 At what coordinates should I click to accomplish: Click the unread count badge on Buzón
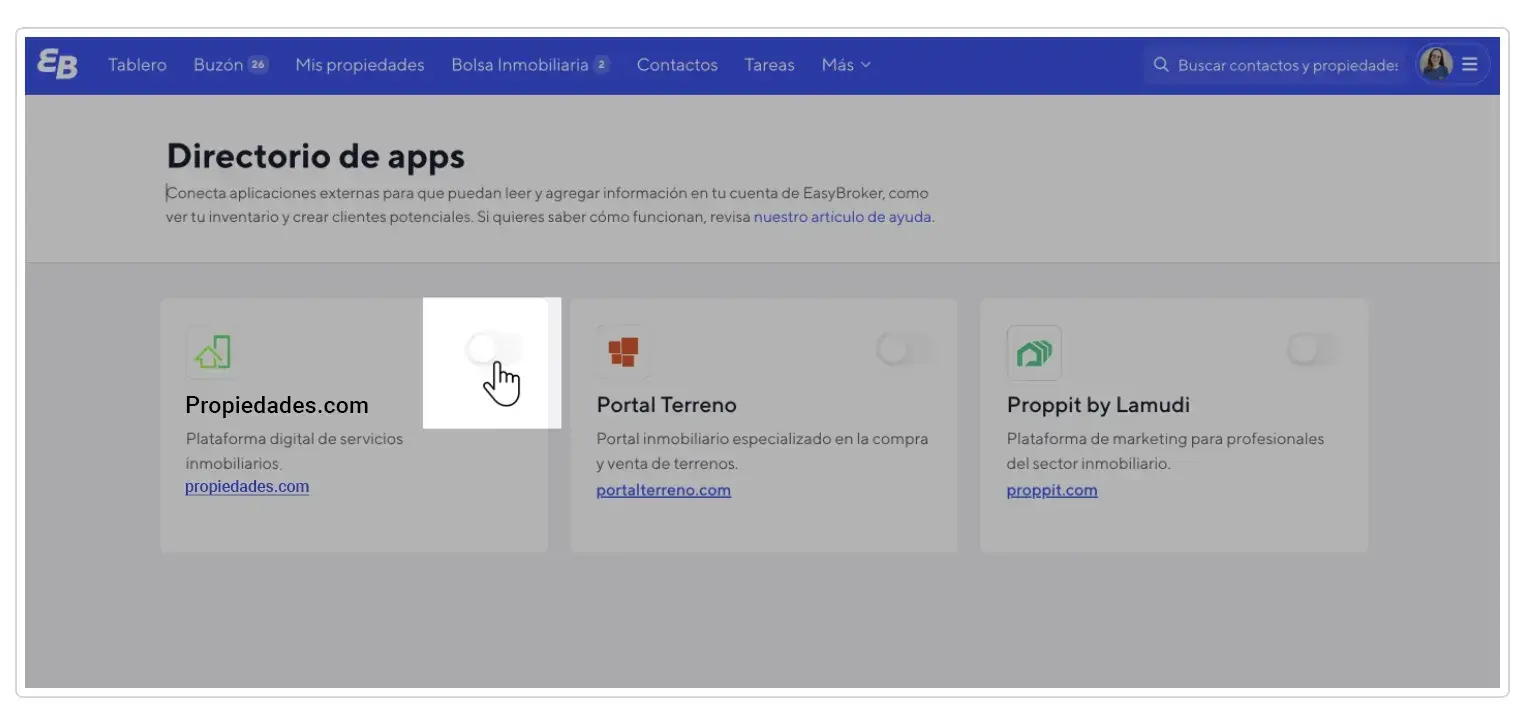click(258, 62)
